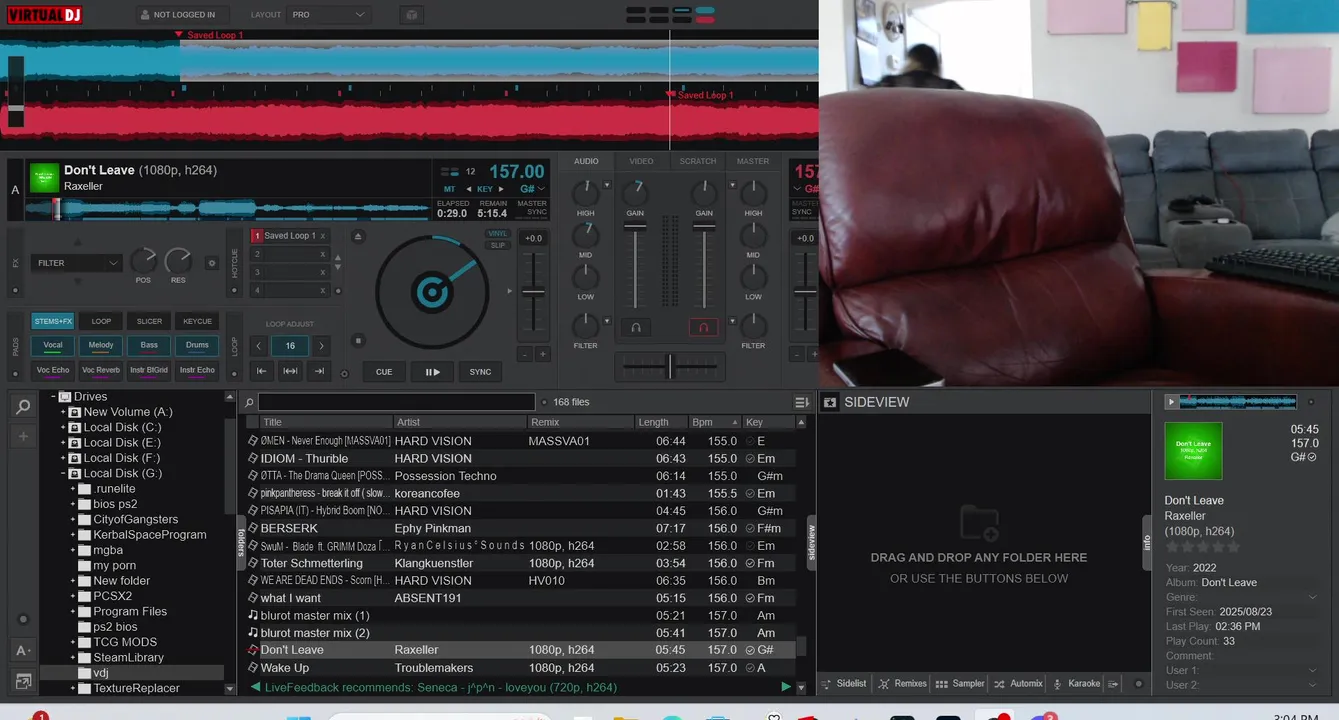Double the loop length with right arrow
Screen dimensions: 1339x720
[x=321, y=346]
